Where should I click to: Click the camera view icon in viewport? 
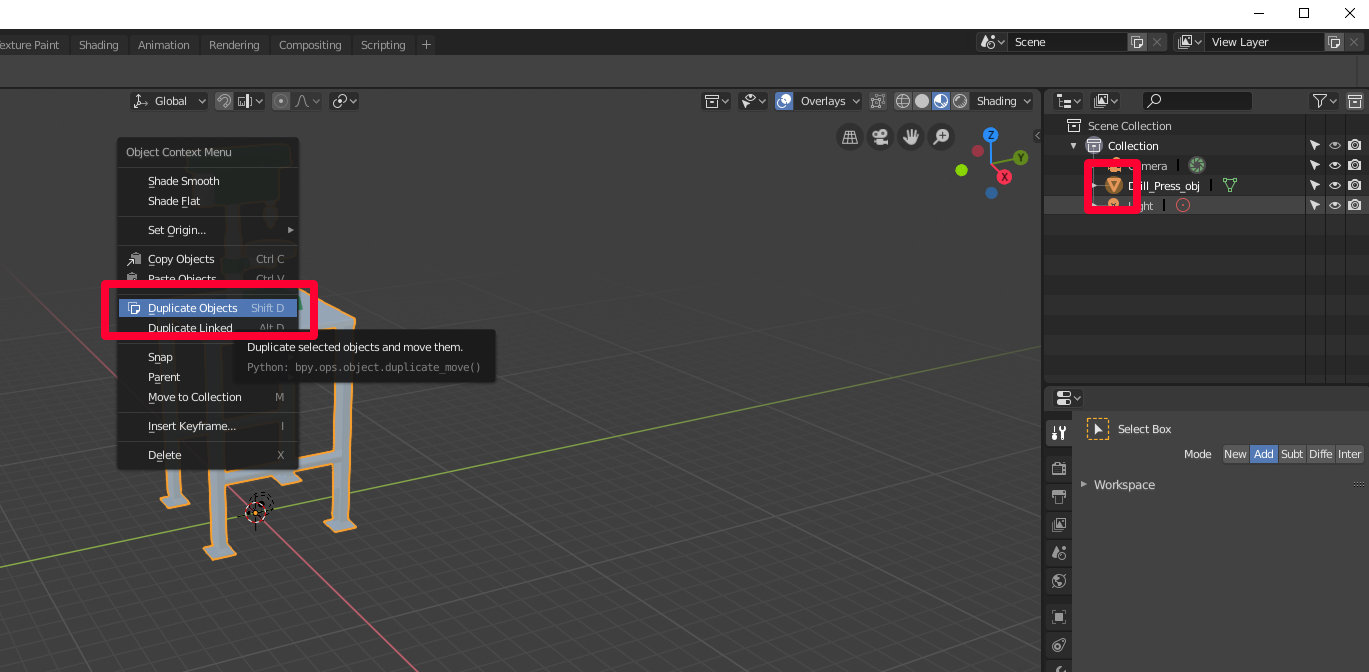pyautogui.click(x=880, y=137)
